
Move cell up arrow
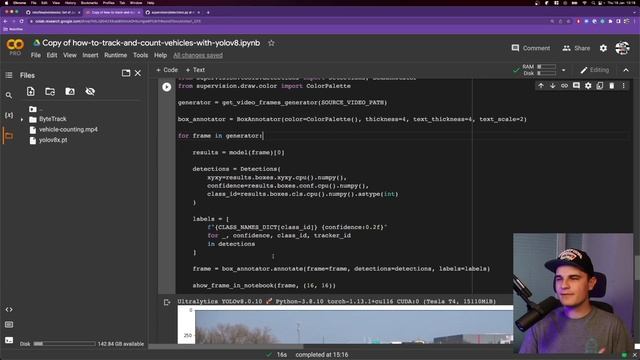541,86
